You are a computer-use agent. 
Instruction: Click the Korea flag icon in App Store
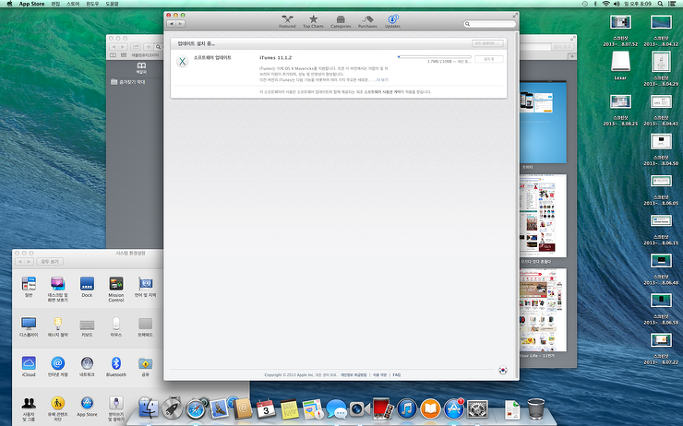point(503,370)
